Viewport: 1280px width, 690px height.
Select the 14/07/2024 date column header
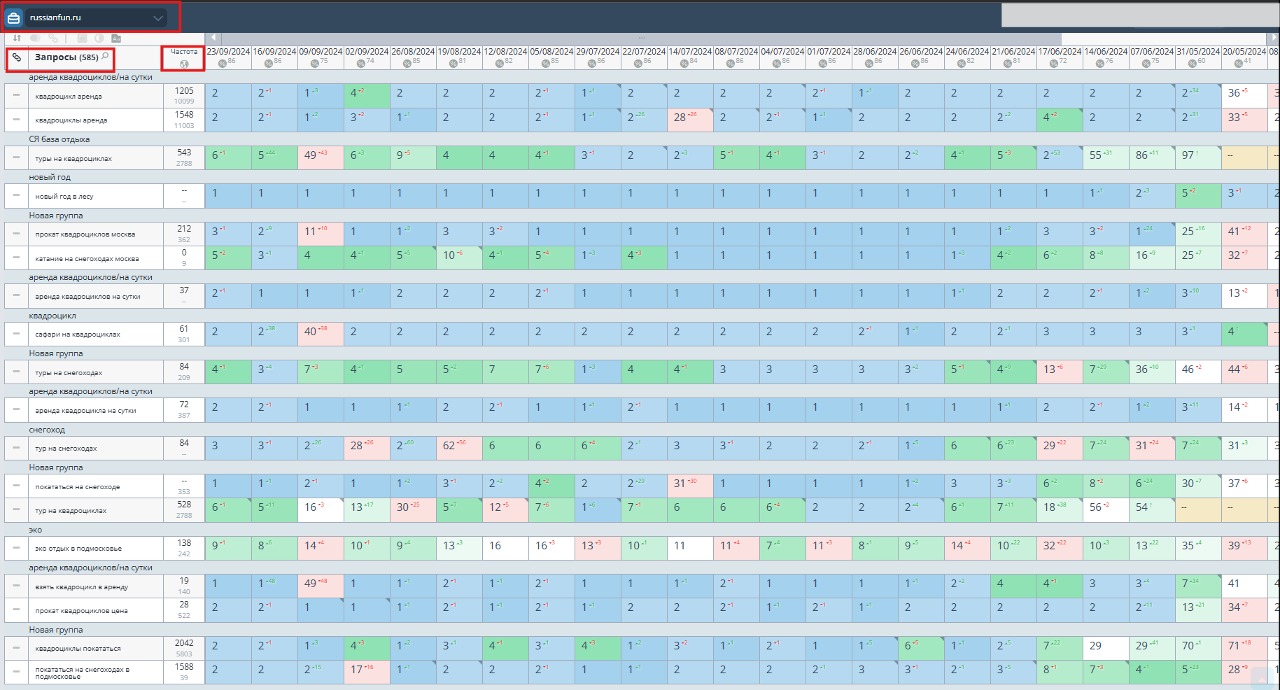point(690,51)
